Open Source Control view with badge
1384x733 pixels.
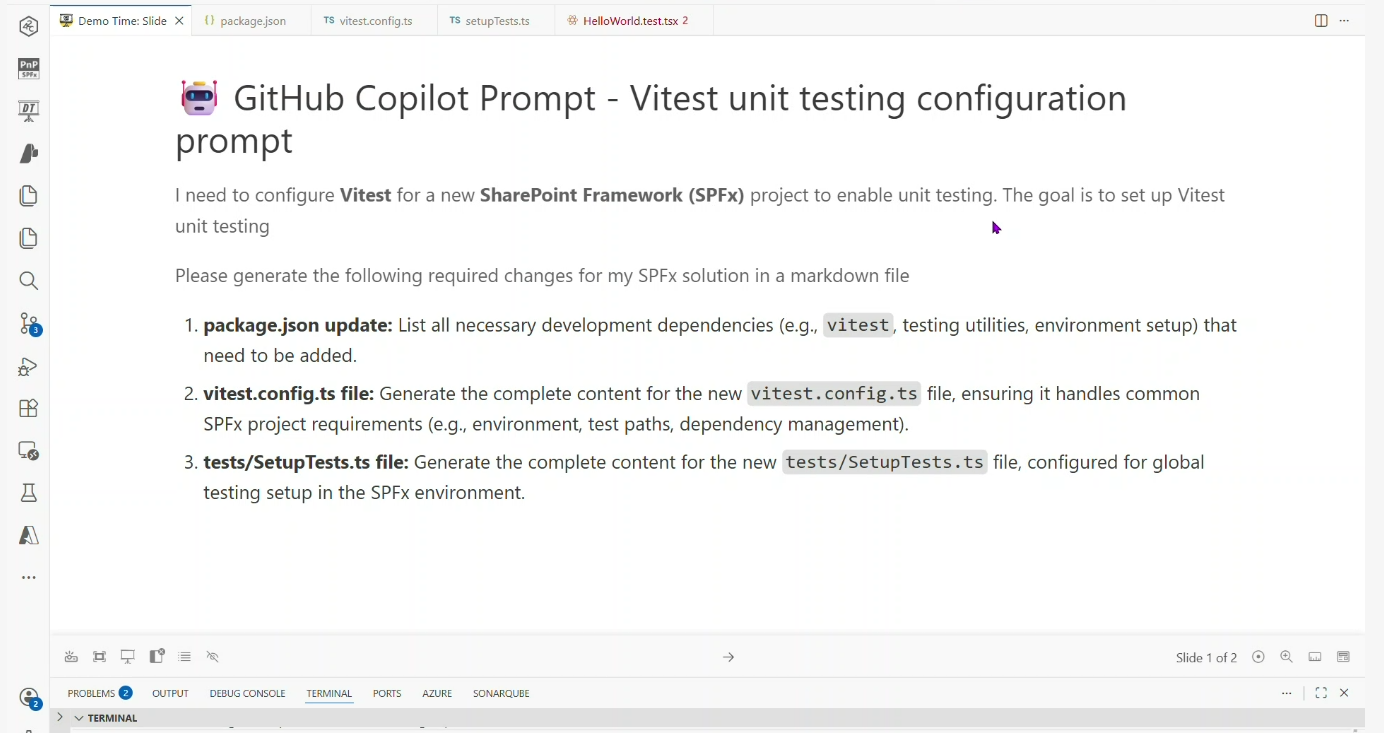click(29, 324)
